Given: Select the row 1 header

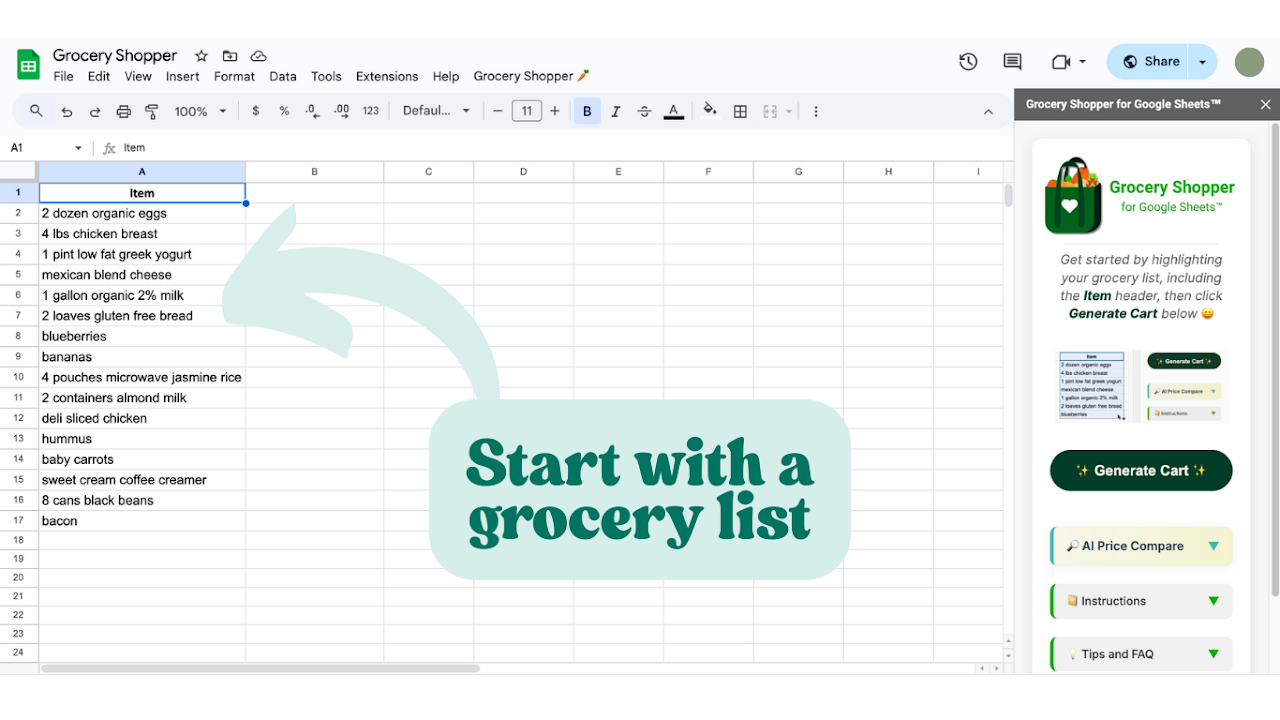Looking at the screenshot, I should 19,193.
